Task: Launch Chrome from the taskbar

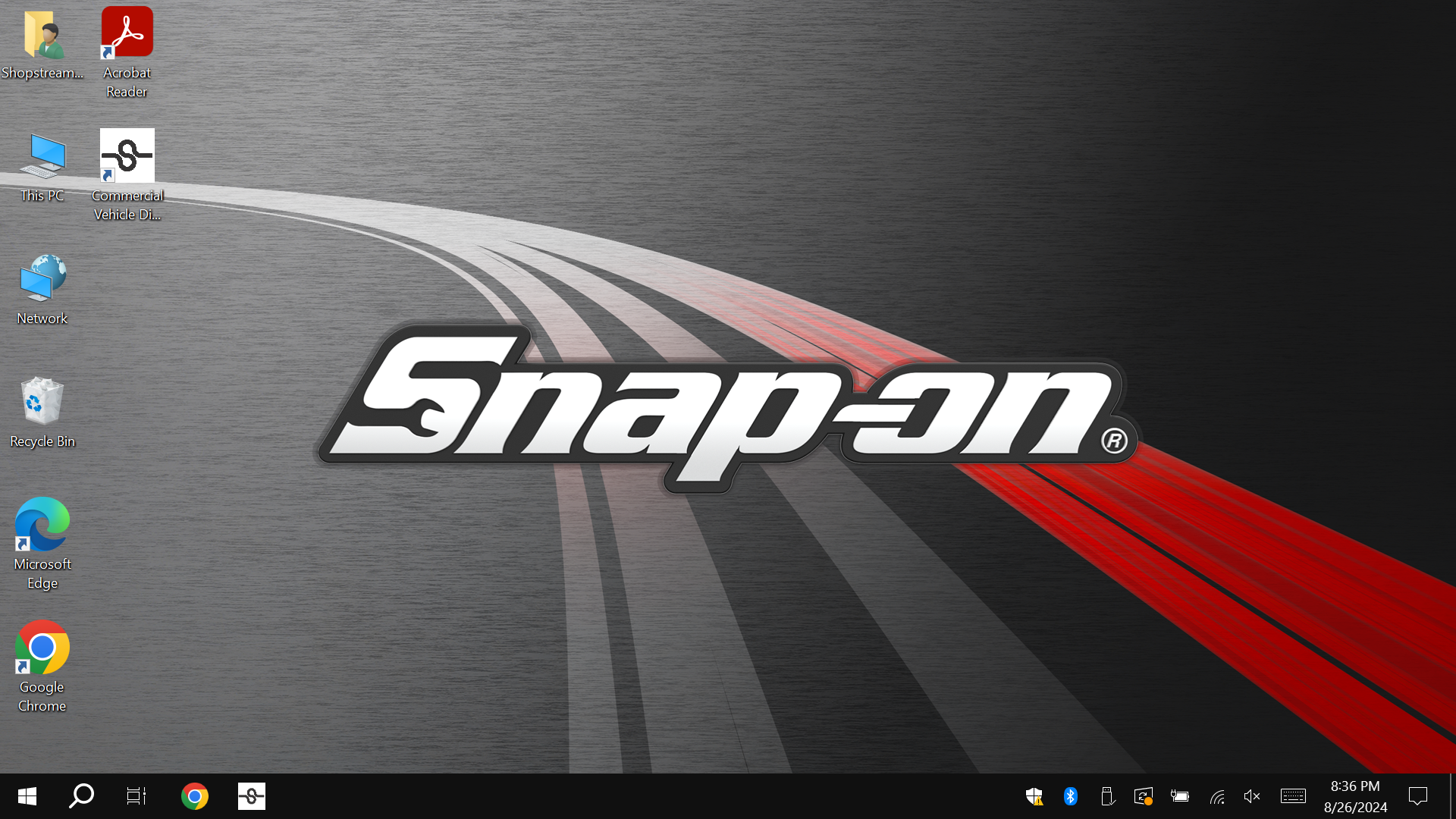Action: pyautogui.click(x=195, y=796)
